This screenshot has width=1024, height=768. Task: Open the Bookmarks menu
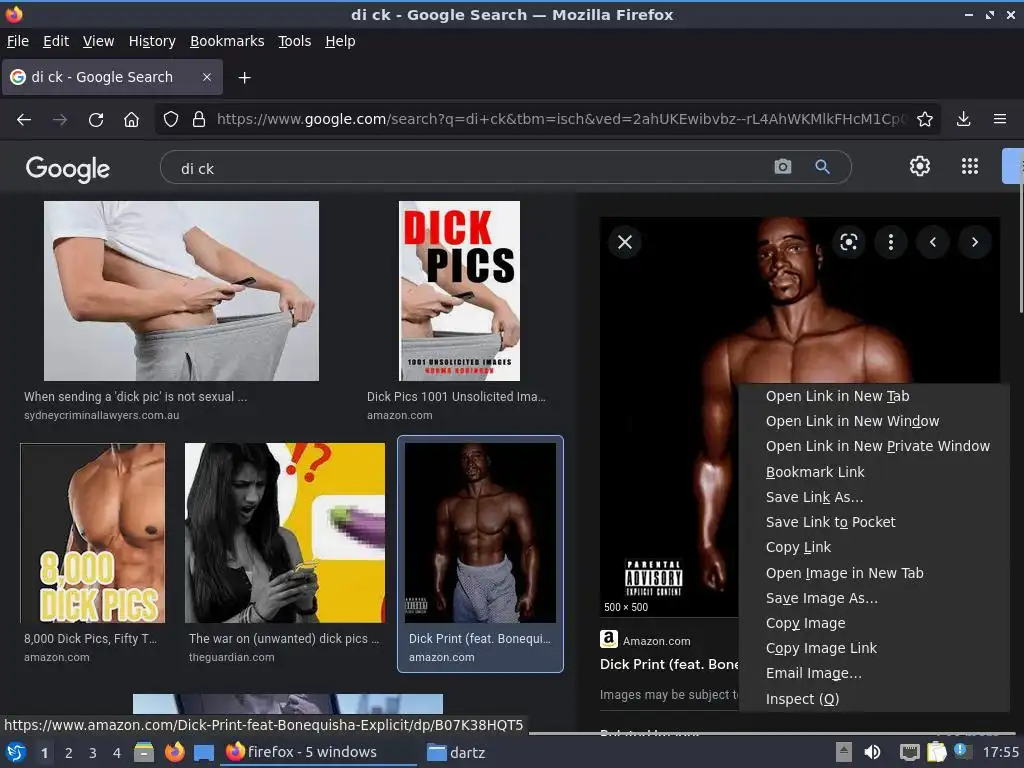tap(227, 41)
